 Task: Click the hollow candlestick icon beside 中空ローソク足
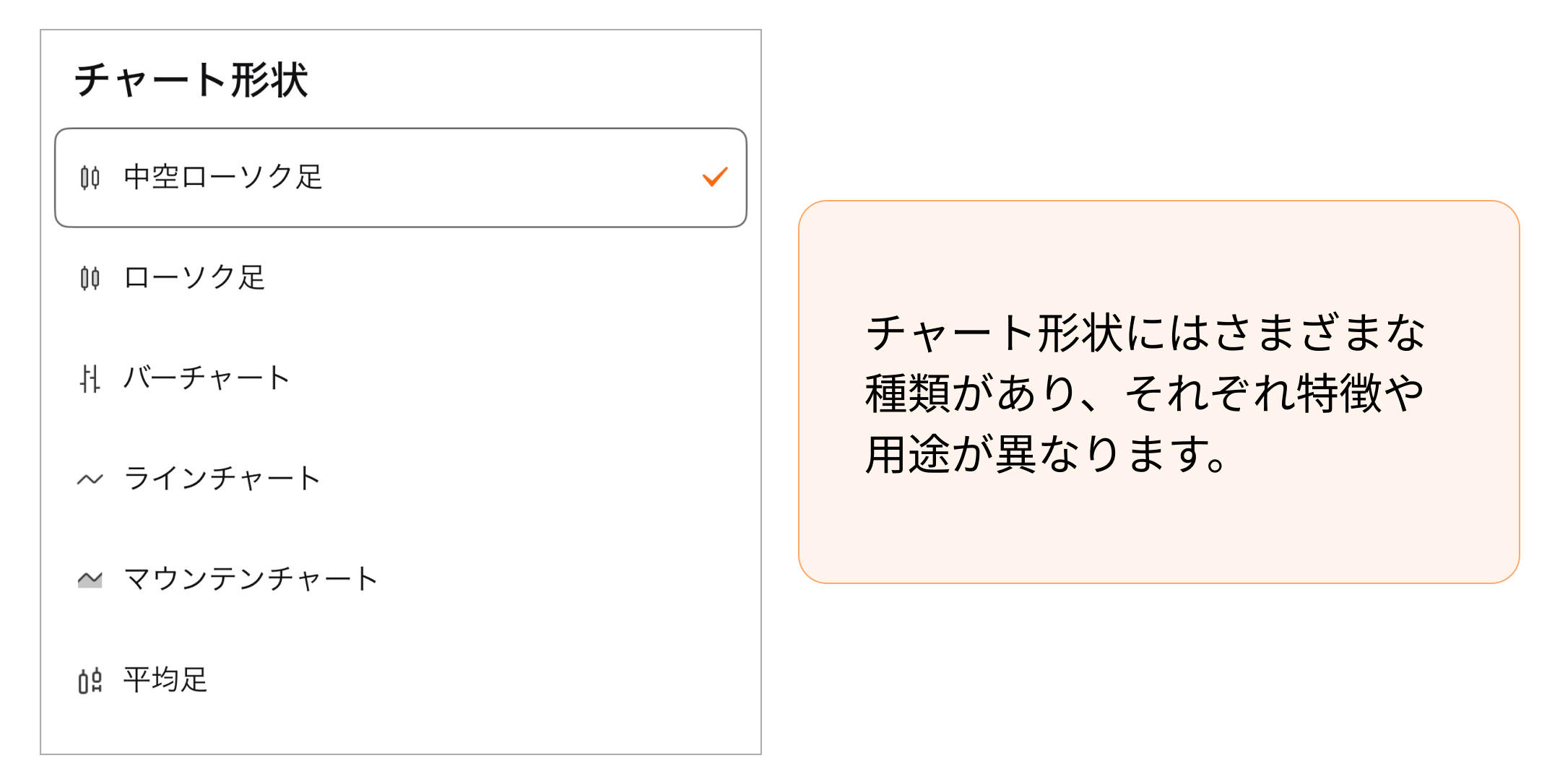click(x=90, y=177)
